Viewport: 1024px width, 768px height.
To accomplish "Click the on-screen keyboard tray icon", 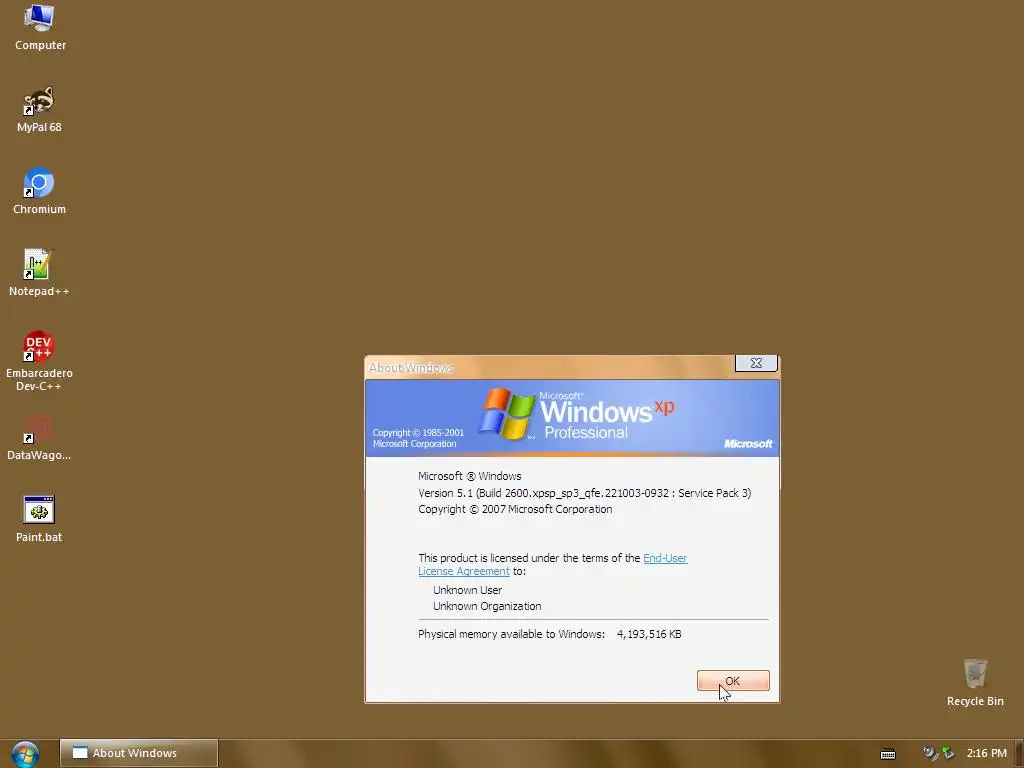I will [x=888, y=754].
